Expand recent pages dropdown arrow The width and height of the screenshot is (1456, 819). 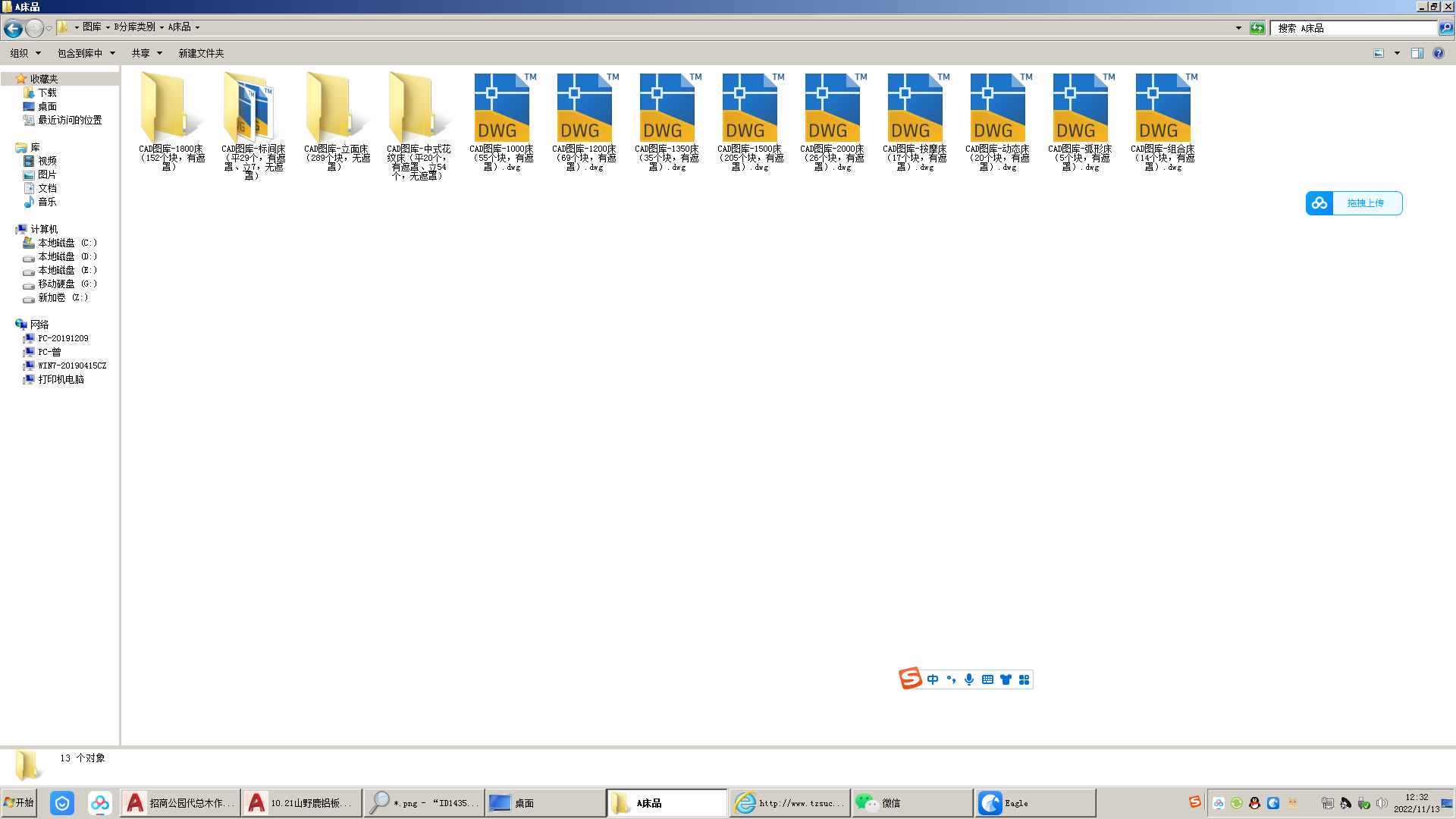[x=49, y=28]
